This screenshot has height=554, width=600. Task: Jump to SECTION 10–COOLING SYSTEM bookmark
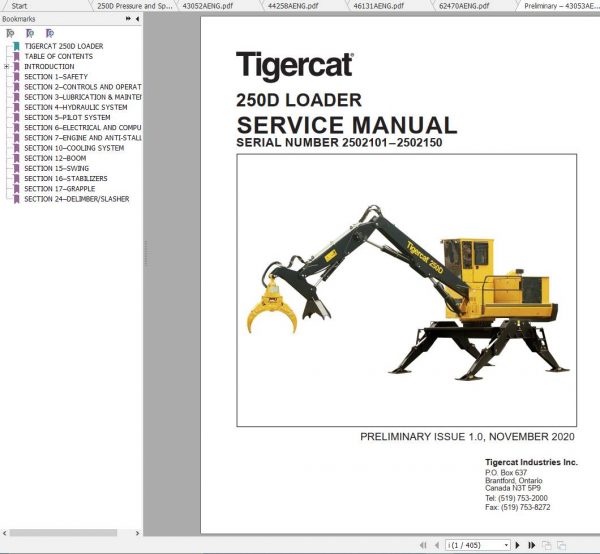point(74,148)
